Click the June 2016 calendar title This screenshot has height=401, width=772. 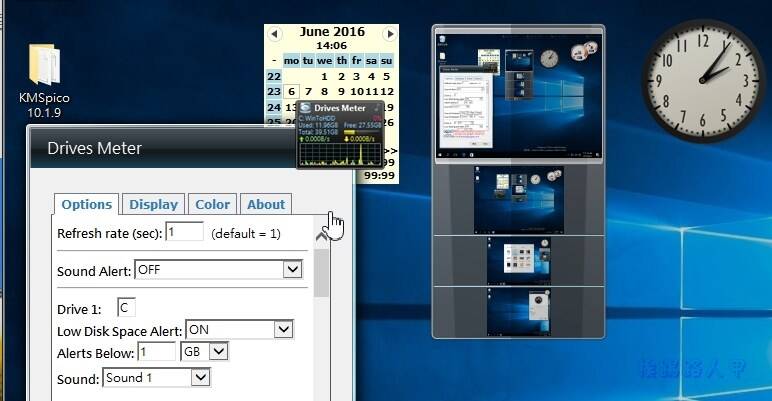point(332,32)
